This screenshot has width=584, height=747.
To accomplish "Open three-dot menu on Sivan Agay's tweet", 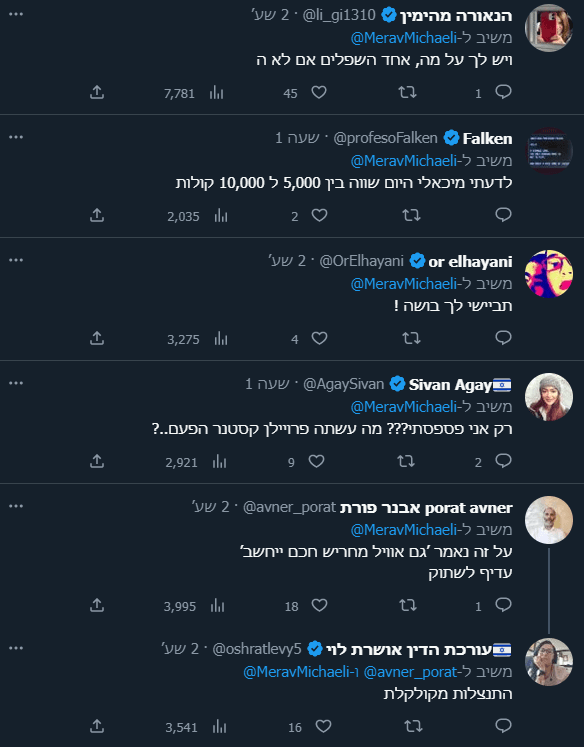I will [x=16, y=383].
